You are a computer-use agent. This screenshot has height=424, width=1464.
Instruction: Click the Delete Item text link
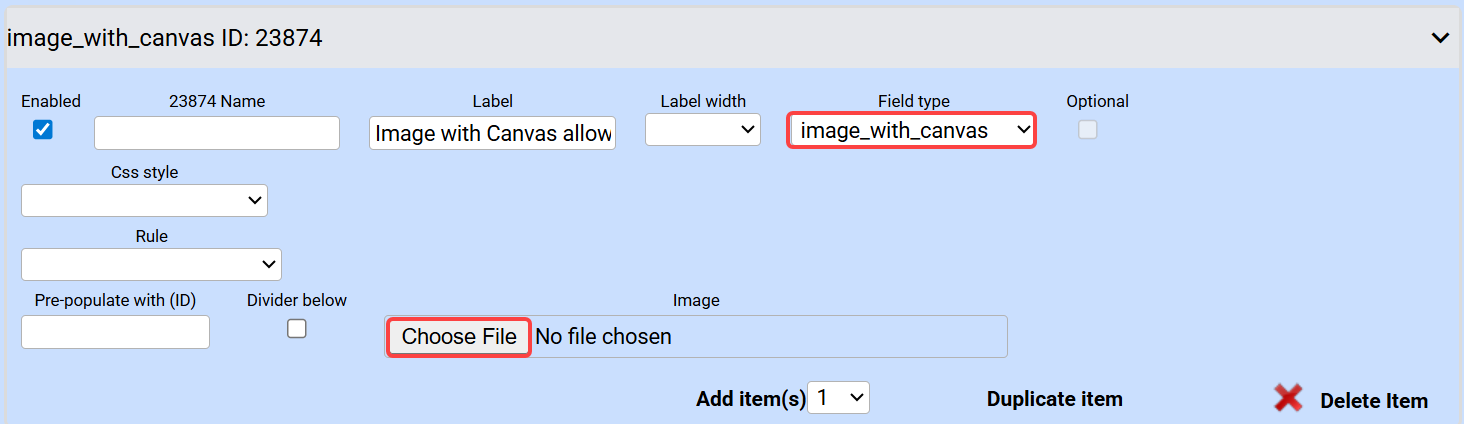click(x=1373, y=401)
